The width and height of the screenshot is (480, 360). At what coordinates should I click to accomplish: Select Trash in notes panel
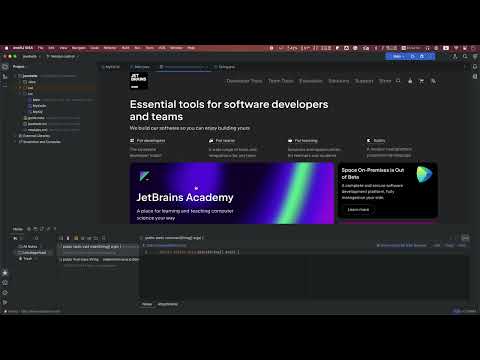[27, 258]
